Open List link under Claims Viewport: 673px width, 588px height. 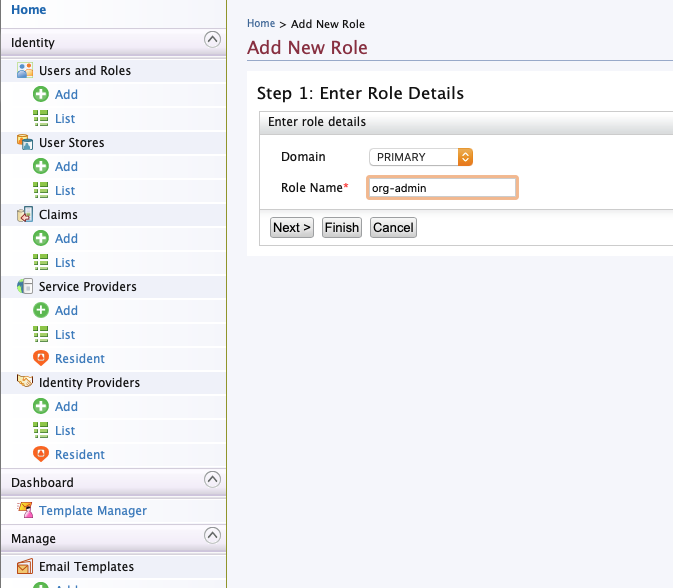coord(65,263)
